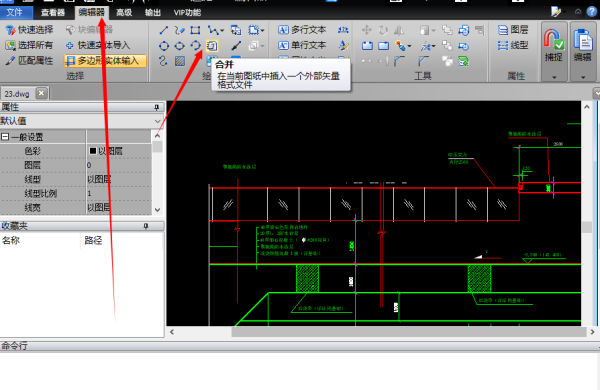Click canvas vertical scrollbar up arrow
Image resolution: width=600 pixels, height=390 pixels.
click(587, 107)
